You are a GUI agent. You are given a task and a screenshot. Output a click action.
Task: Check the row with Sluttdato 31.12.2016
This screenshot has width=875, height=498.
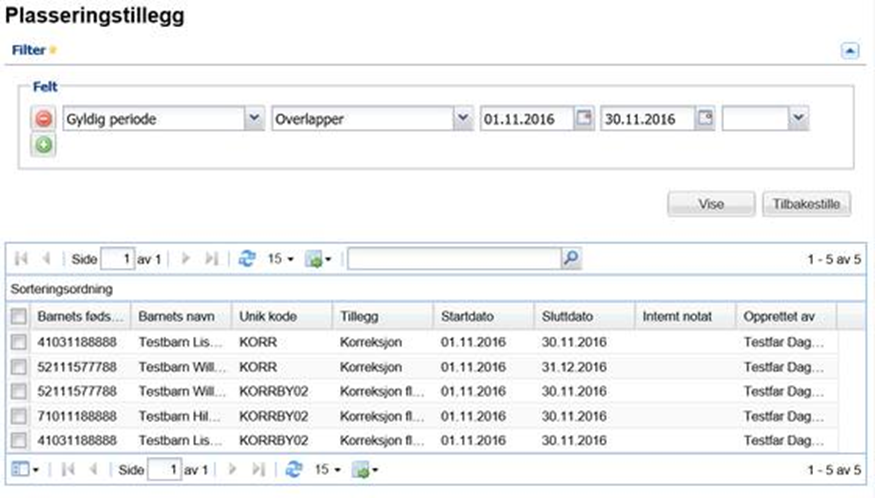click(18, 366)
